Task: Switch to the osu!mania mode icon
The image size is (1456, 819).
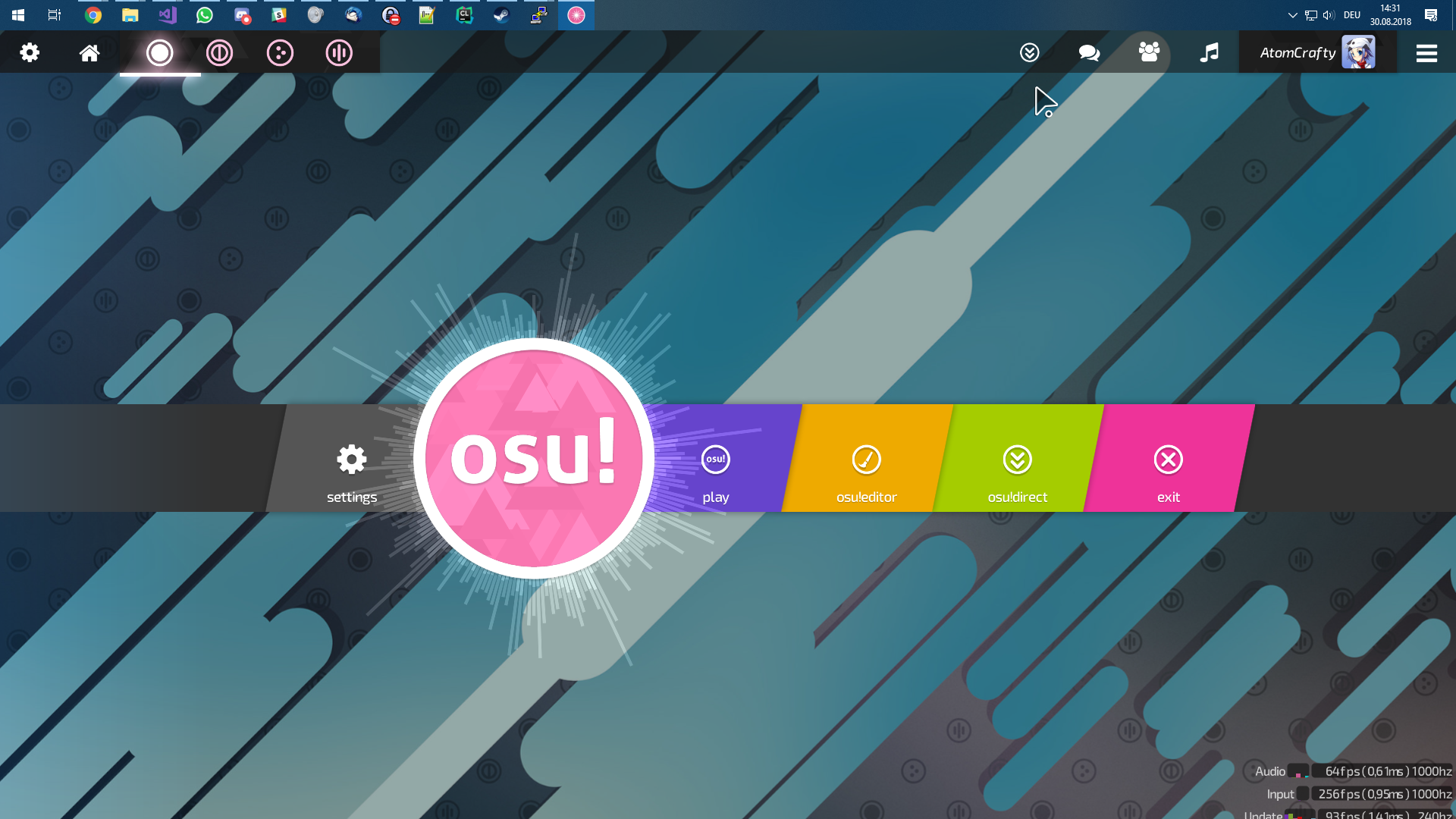Action: [338, 52]
